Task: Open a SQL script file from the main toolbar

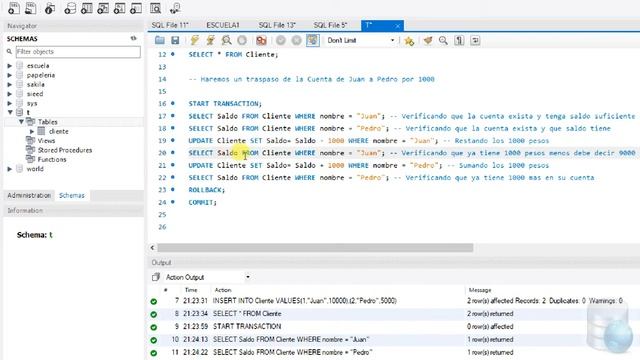Action: tap(31, 8)
